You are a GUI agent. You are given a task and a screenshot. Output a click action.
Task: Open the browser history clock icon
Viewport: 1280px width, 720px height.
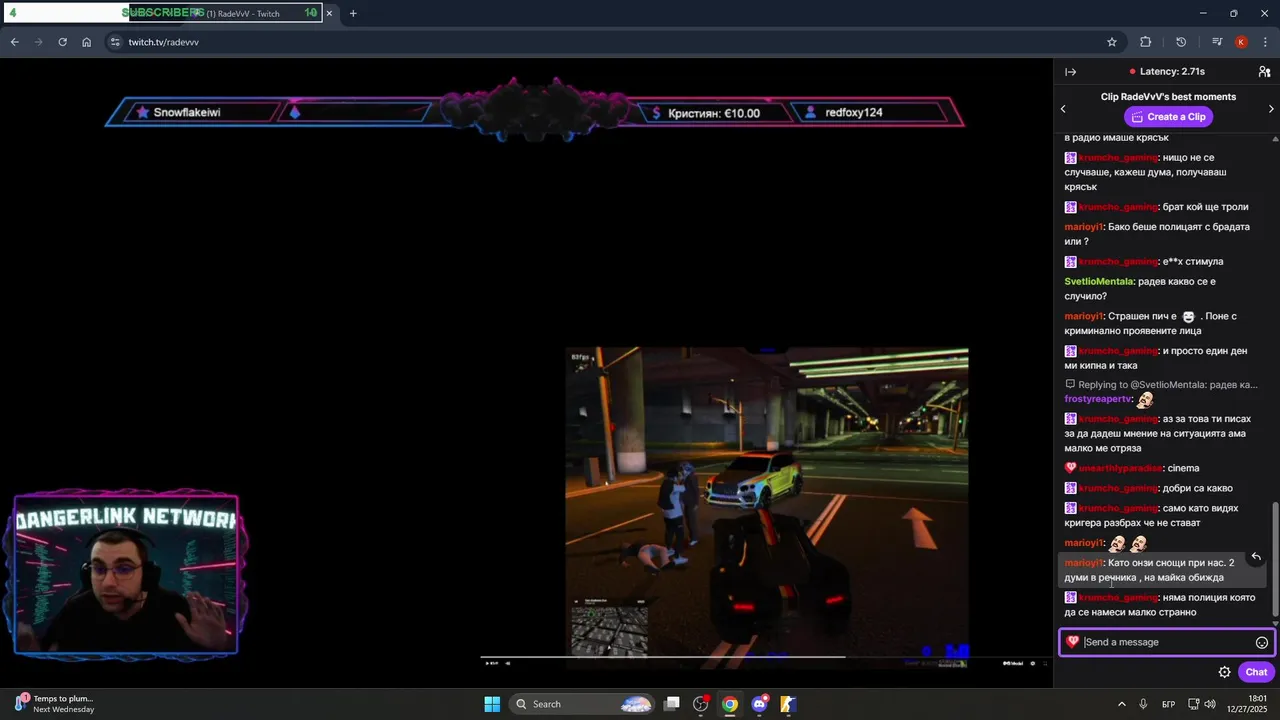1181,42
